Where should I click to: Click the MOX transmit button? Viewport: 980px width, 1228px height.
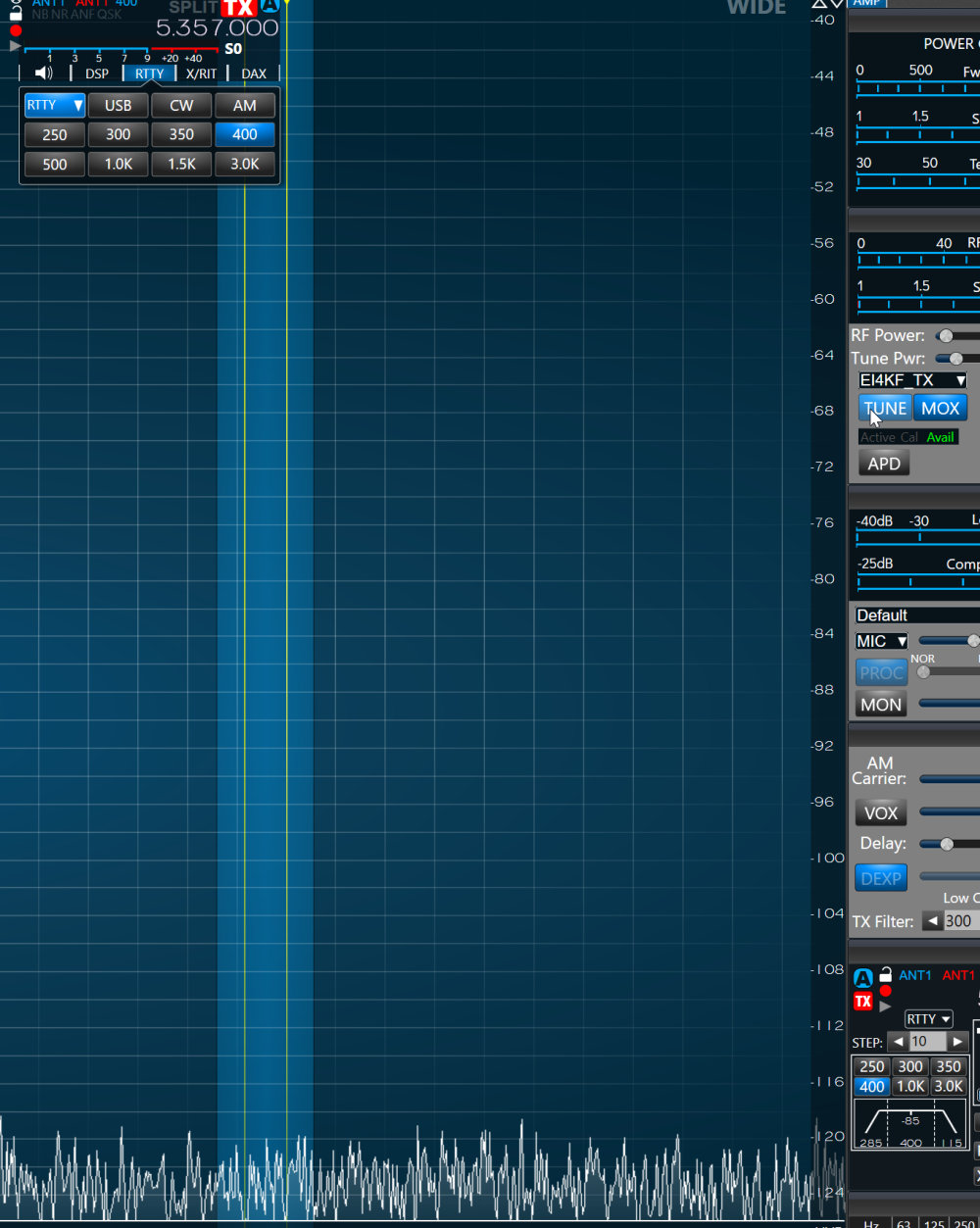[941, 408]
